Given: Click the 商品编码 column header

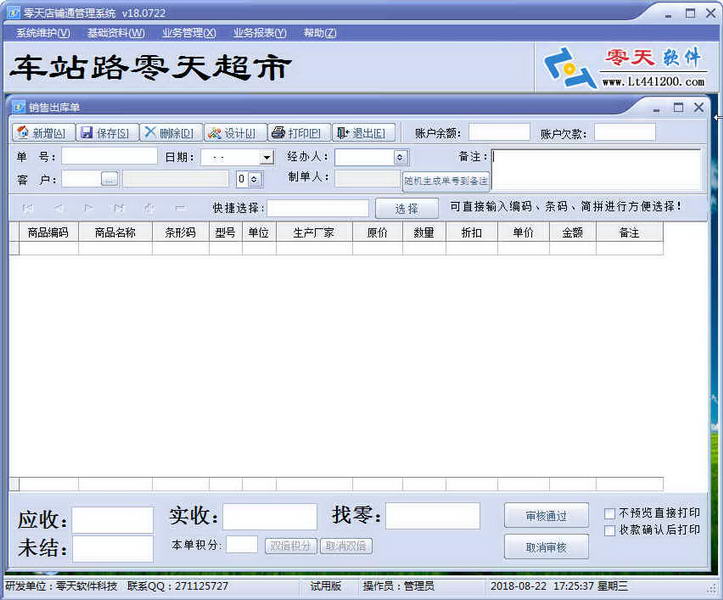Looking at the screenshot, I should click(x=48, y=232).
